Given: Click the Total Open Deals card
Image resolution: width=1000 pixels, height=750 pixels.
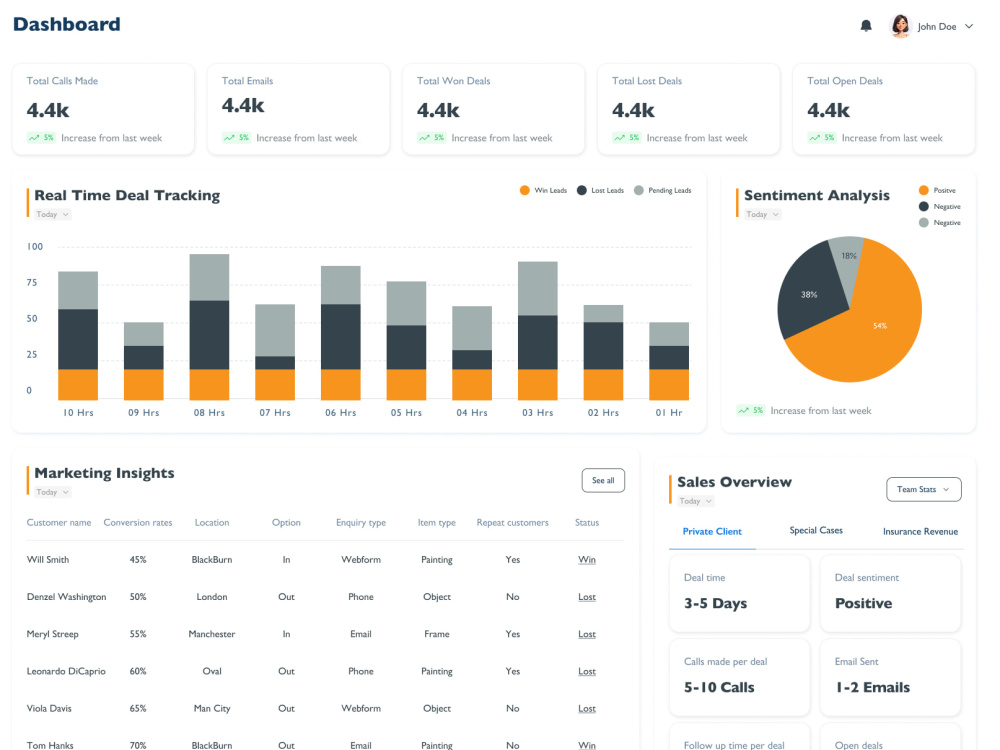Looking at the screenshot, I should pyautogui.click(x=884, y=109).
